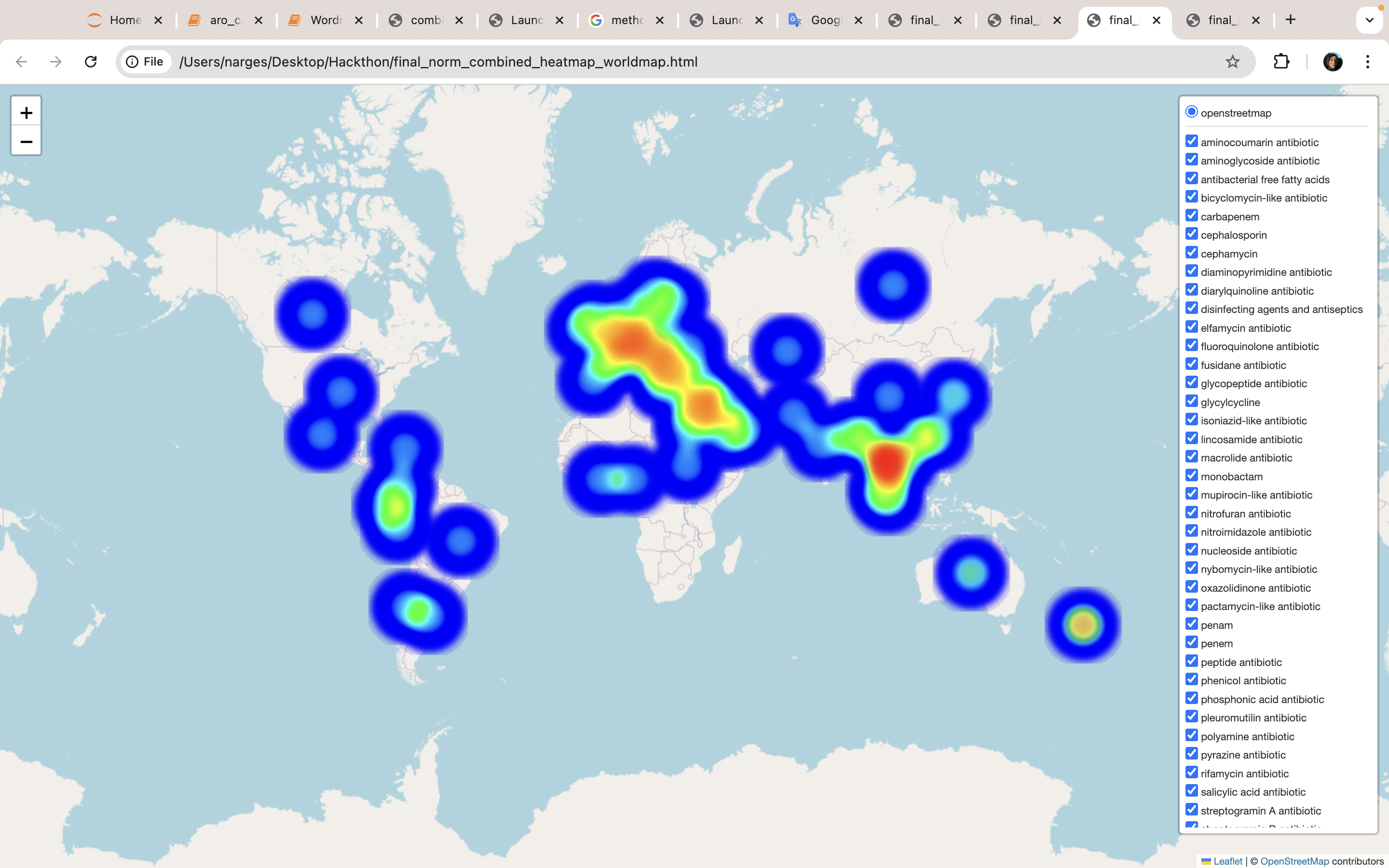Zoom in on the map
This screenshot has width=1389, height=868.
click(26, 112)
